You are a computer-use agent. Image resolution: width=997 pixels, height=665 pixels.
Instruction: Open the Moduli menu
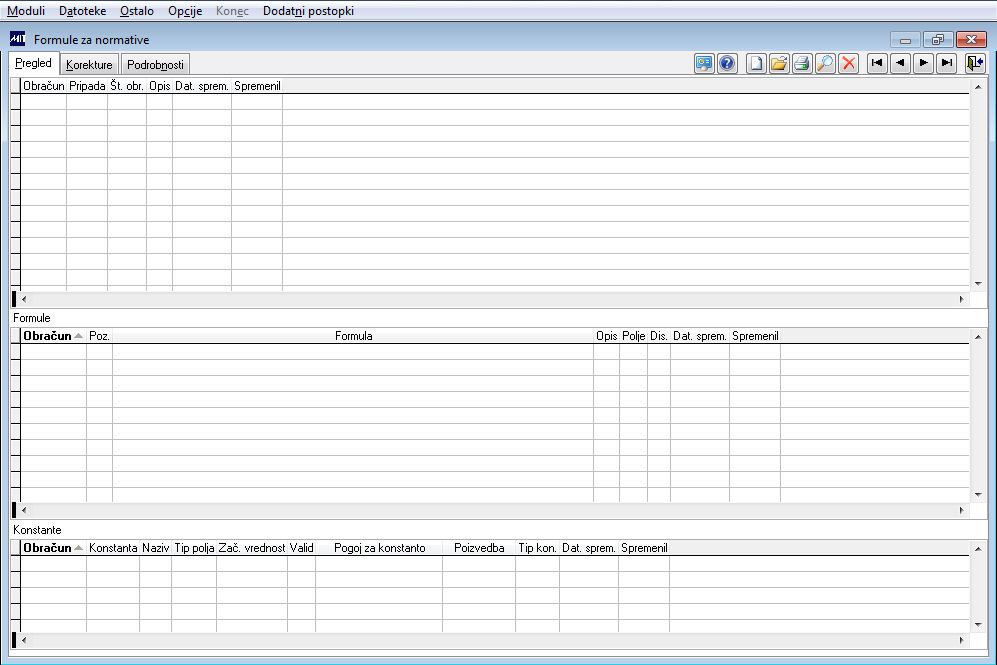point(26,11)
